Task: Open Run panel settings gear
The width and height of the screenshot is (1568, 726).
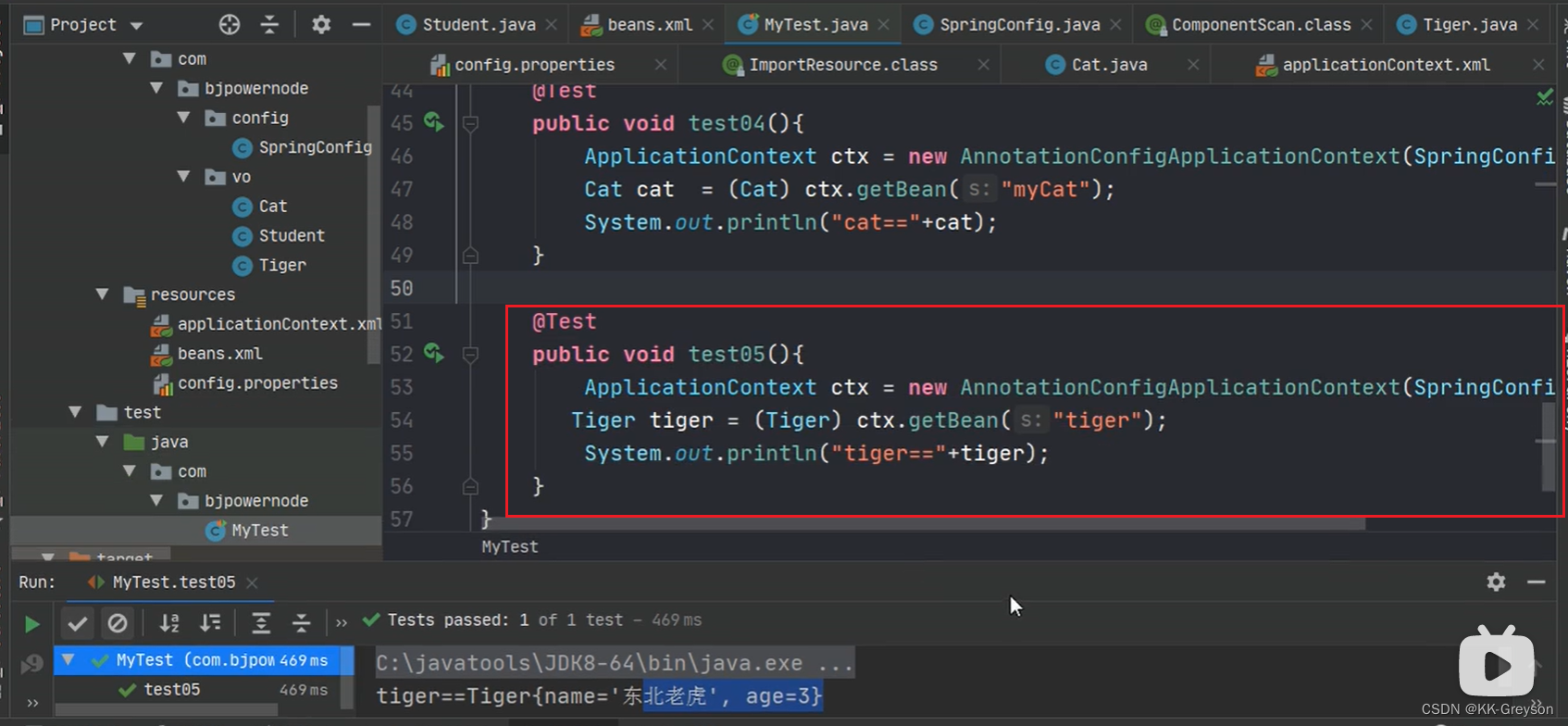Action: 1496,582
